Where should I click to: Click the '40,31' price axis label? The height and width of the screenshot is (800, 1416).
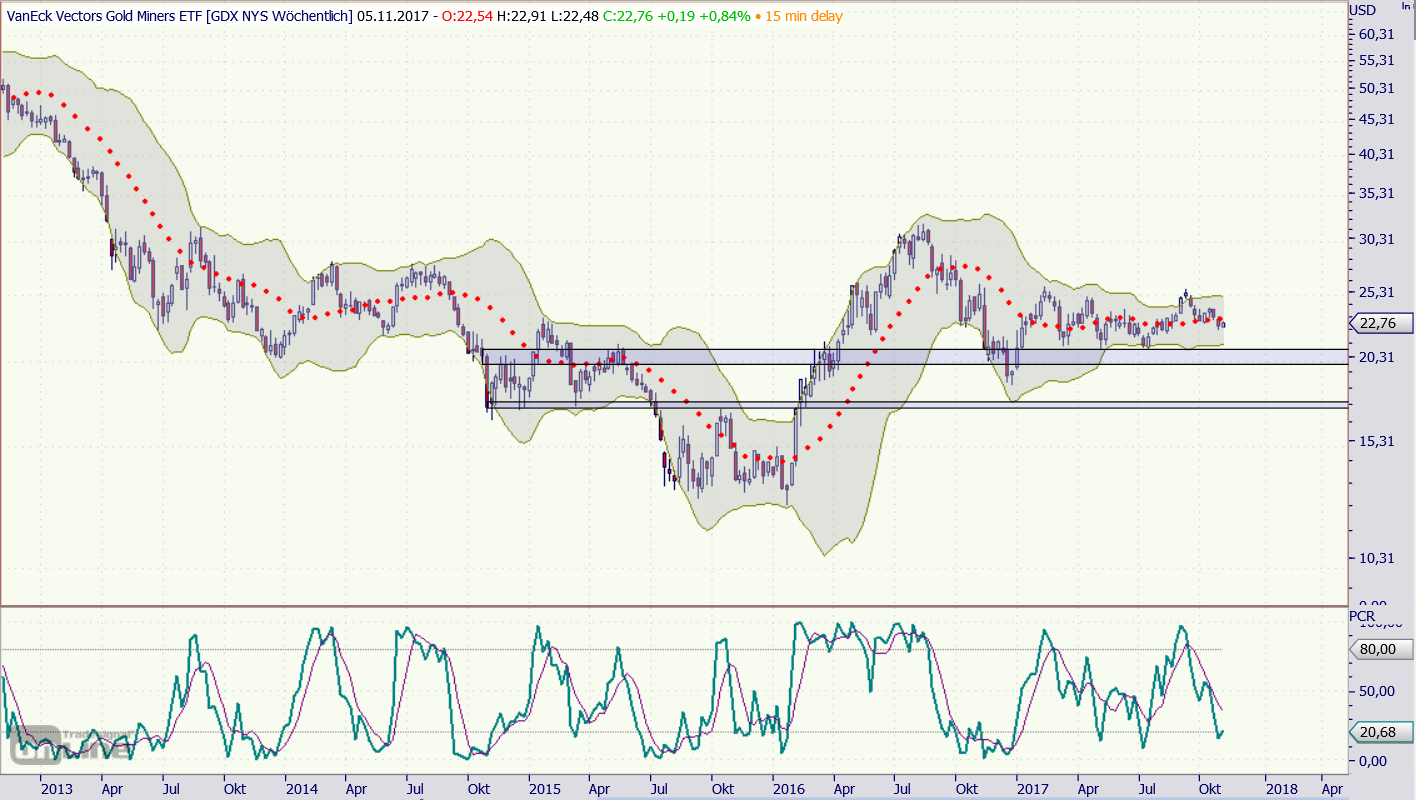1376,154
